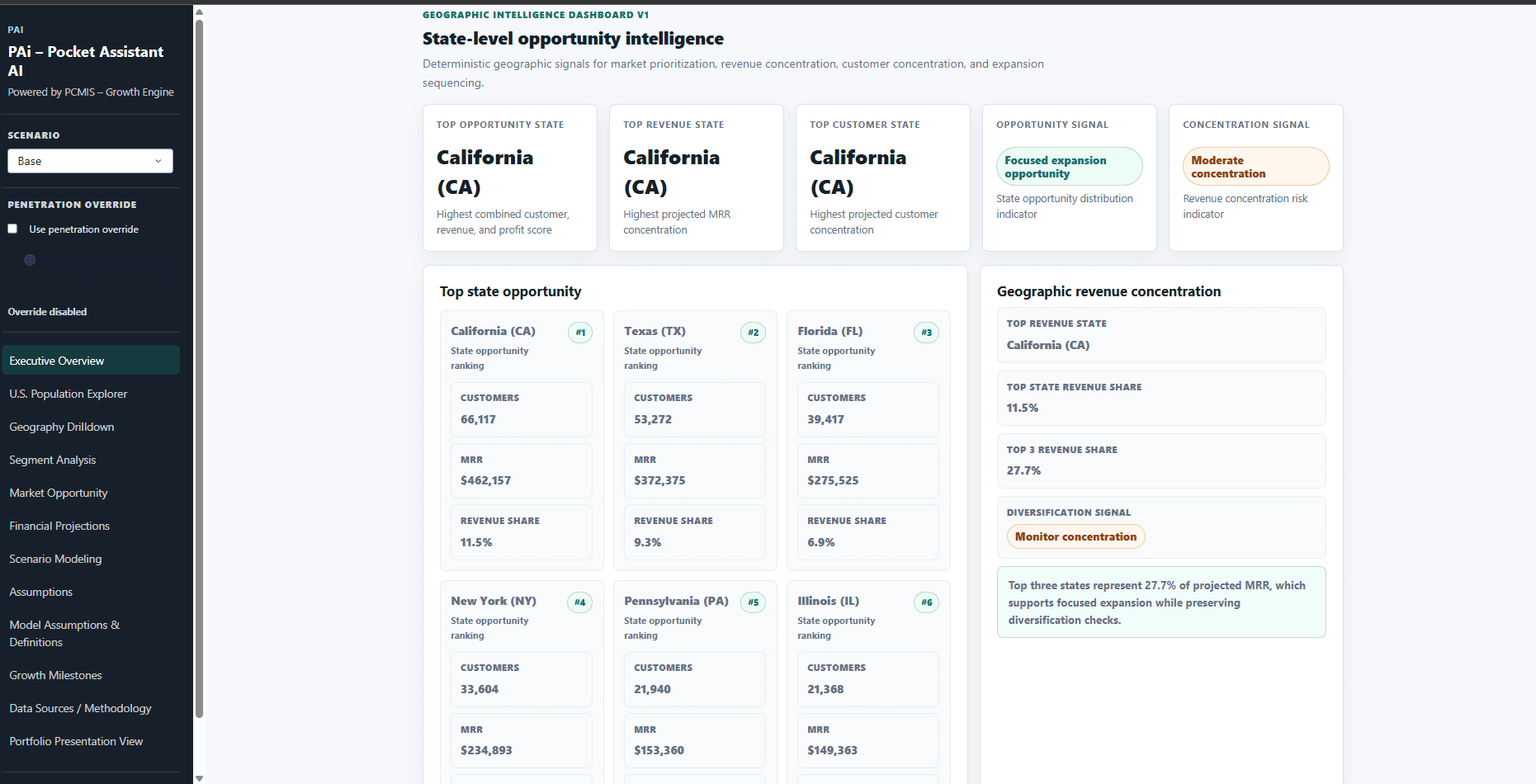Viewport: 1536px width, 784px height.
Task: Click the Focused expansion opportunity pill
Action: (x=1070, y=167)
